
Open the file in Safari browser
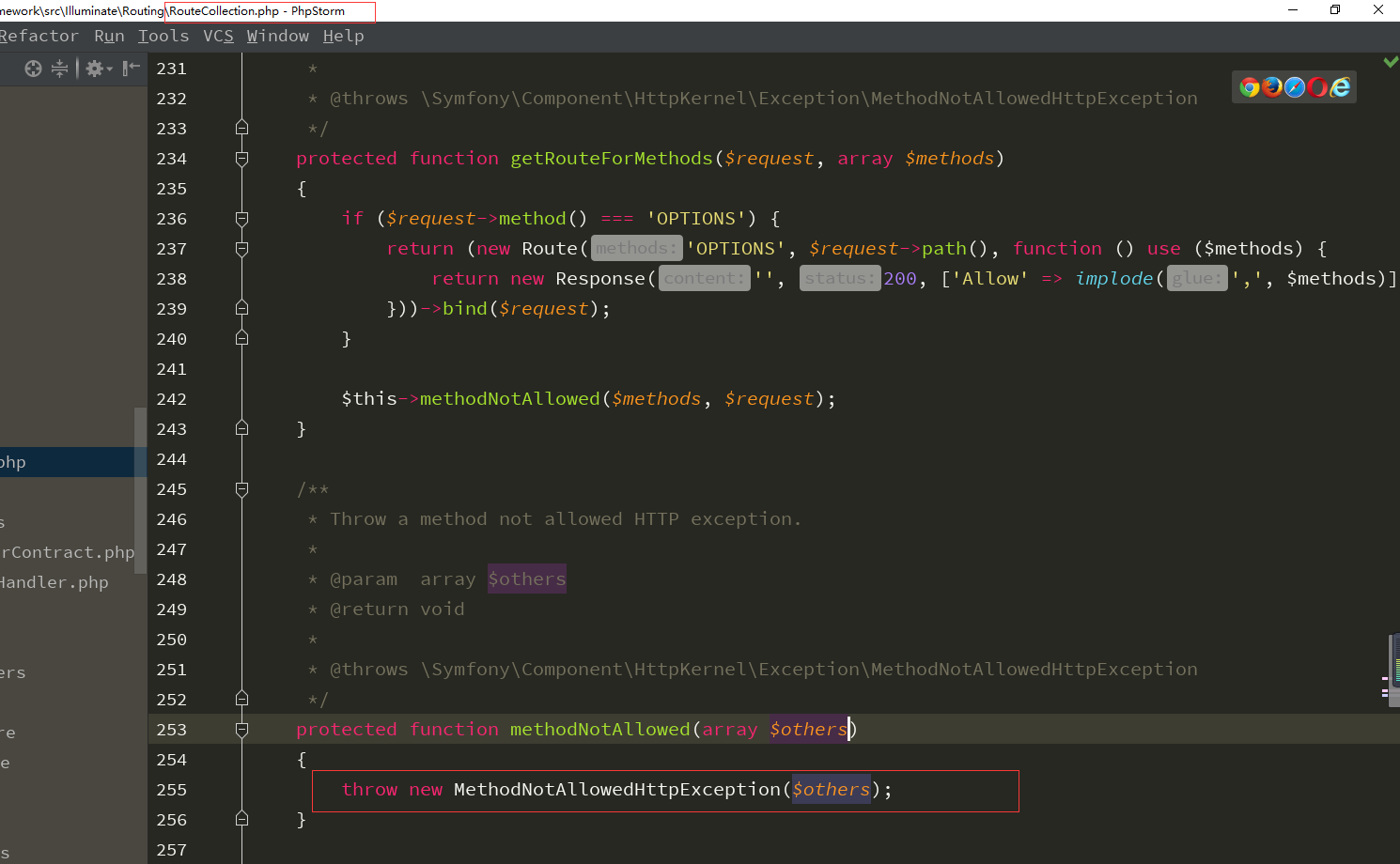coord(1295,87)
